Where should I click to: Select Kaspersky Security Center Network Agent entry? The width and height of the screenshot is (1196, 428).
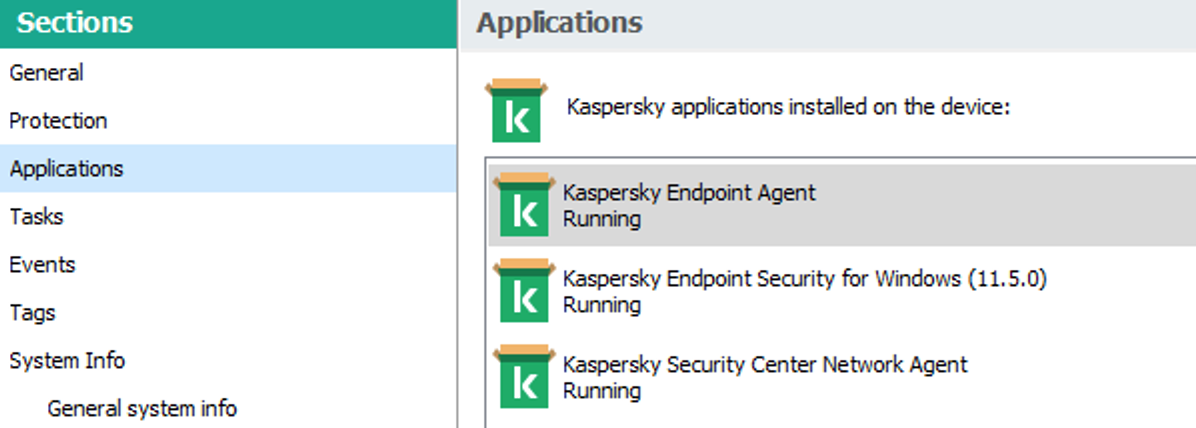765,365
